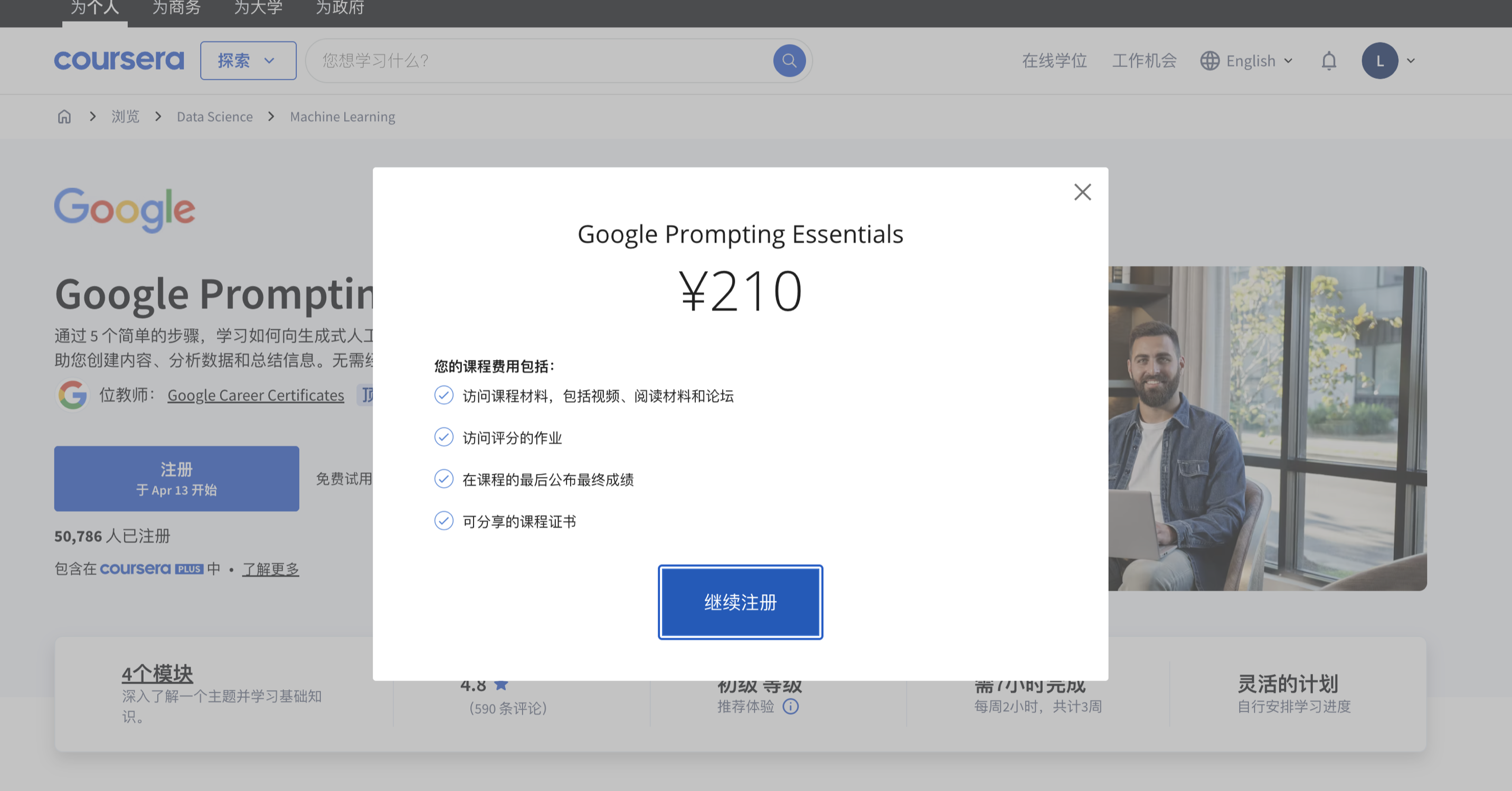Image resolution: width=1512 pixels, height=791 pixels.
Task: Open the notifications bell
Action: 1329,61
